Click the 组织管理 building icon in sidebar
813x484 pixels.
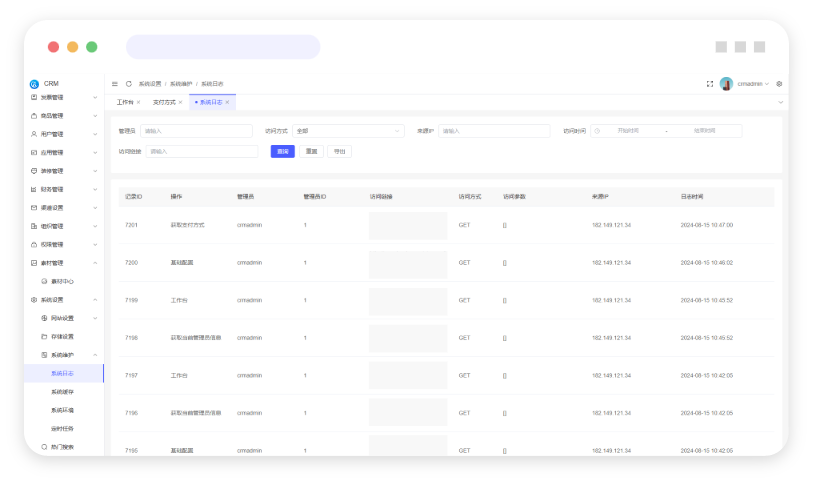34,226
